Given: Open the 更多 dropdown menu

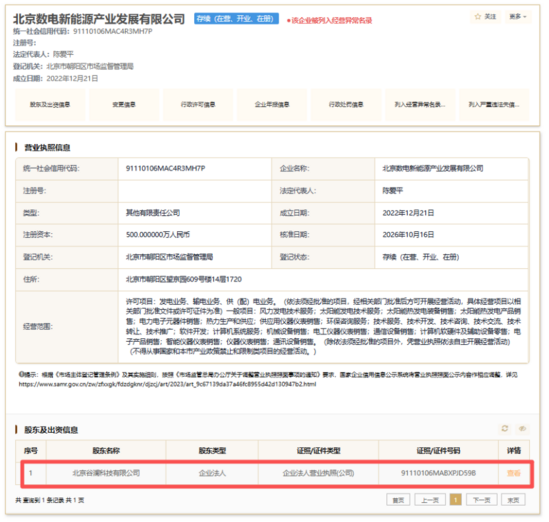Looking at the screenshot, I should pyautogui.click(x=518, y=16).
